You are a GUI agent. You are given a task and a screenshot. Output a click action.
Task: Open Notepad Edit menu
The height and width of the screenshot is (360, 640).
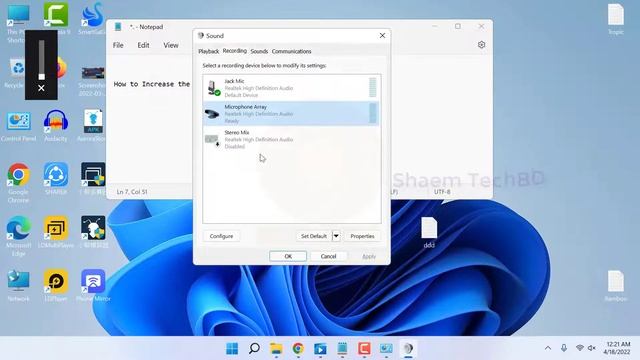(143, 45)
